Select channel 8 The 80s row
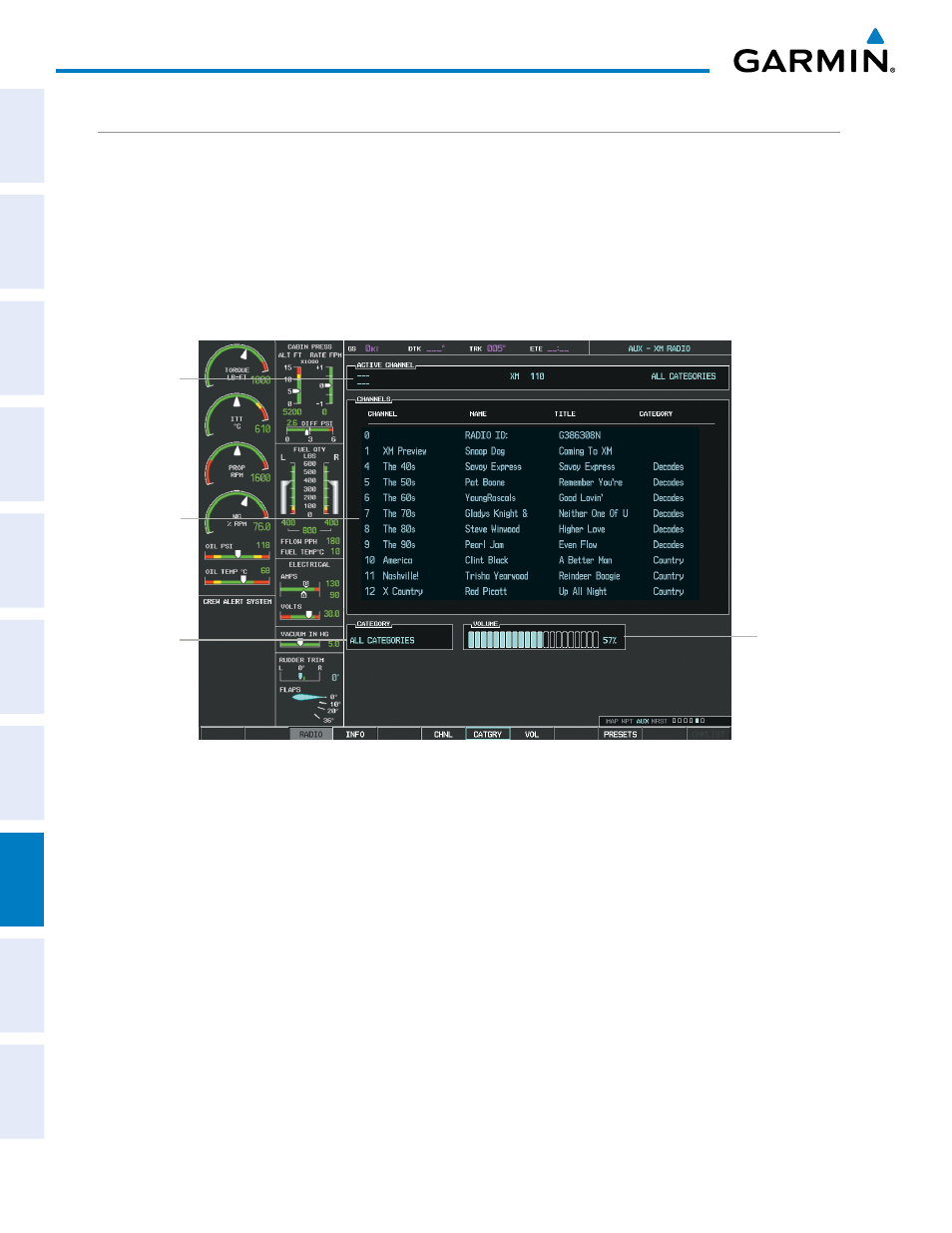The width and height of the screenshot is (952, 1233). tap(529, 529)
